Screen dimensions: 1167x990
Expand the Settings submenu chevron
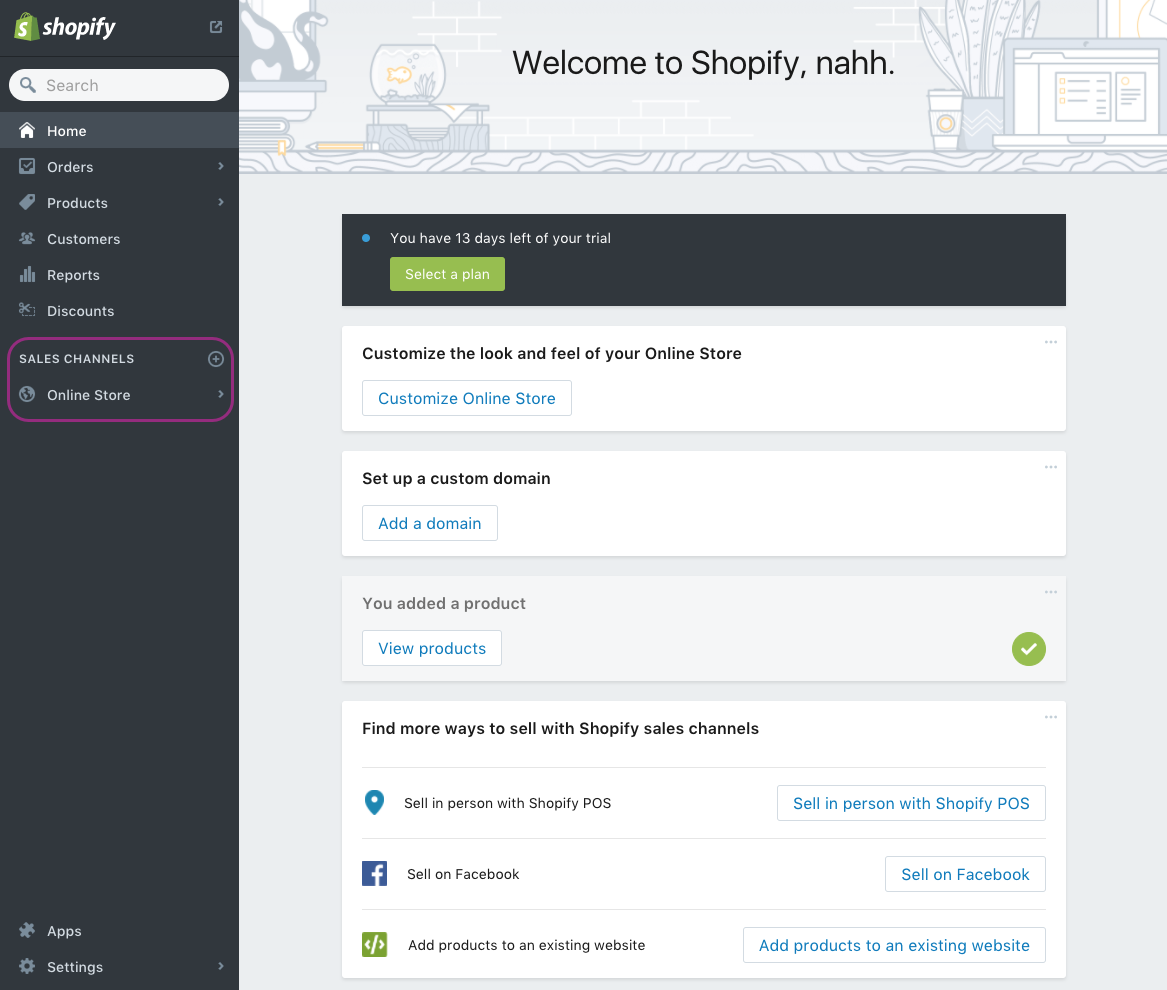[221, 965]
